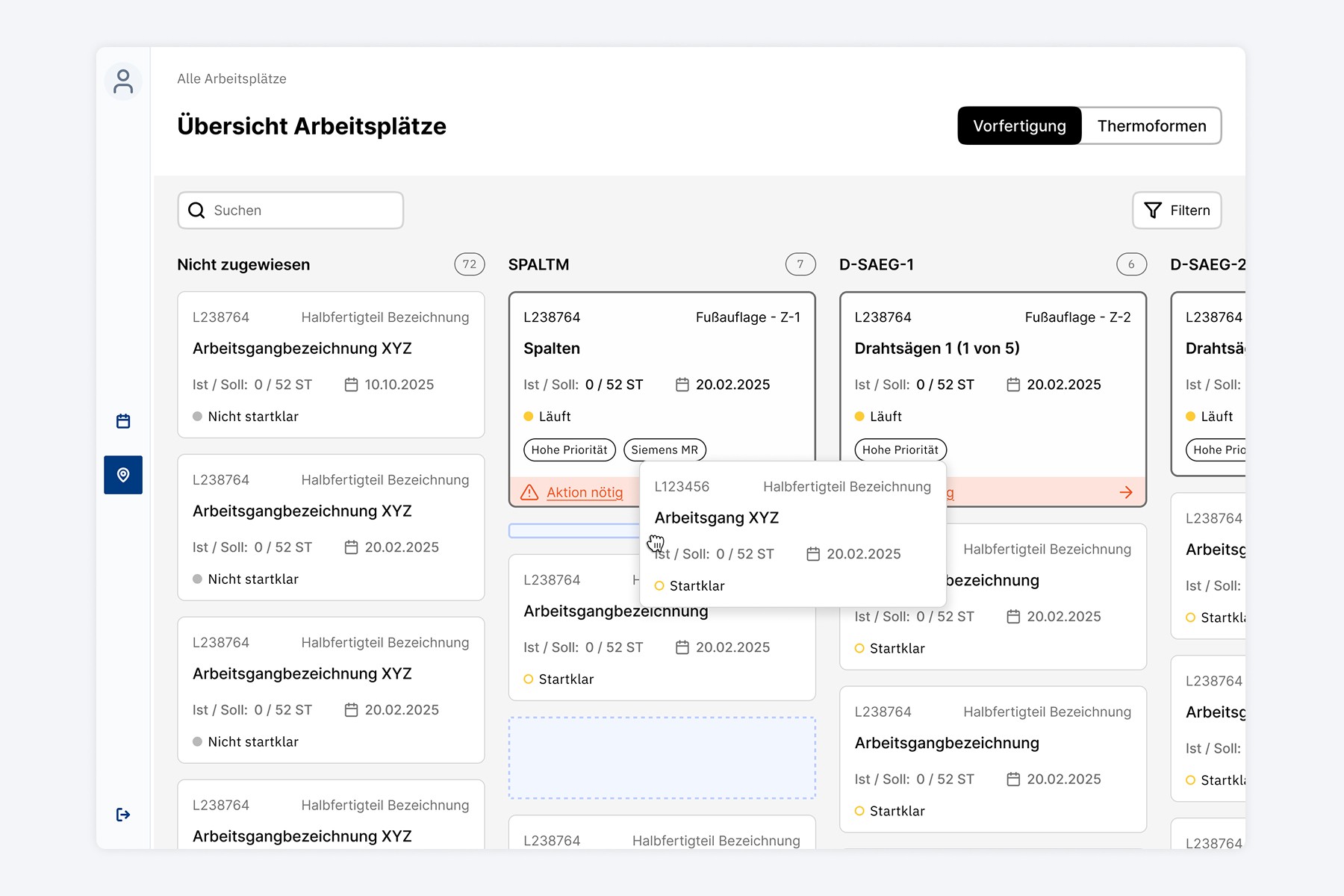Focus the Suchen search field
The height and width of the screenshot is (896, 1344).
(290, 211)
